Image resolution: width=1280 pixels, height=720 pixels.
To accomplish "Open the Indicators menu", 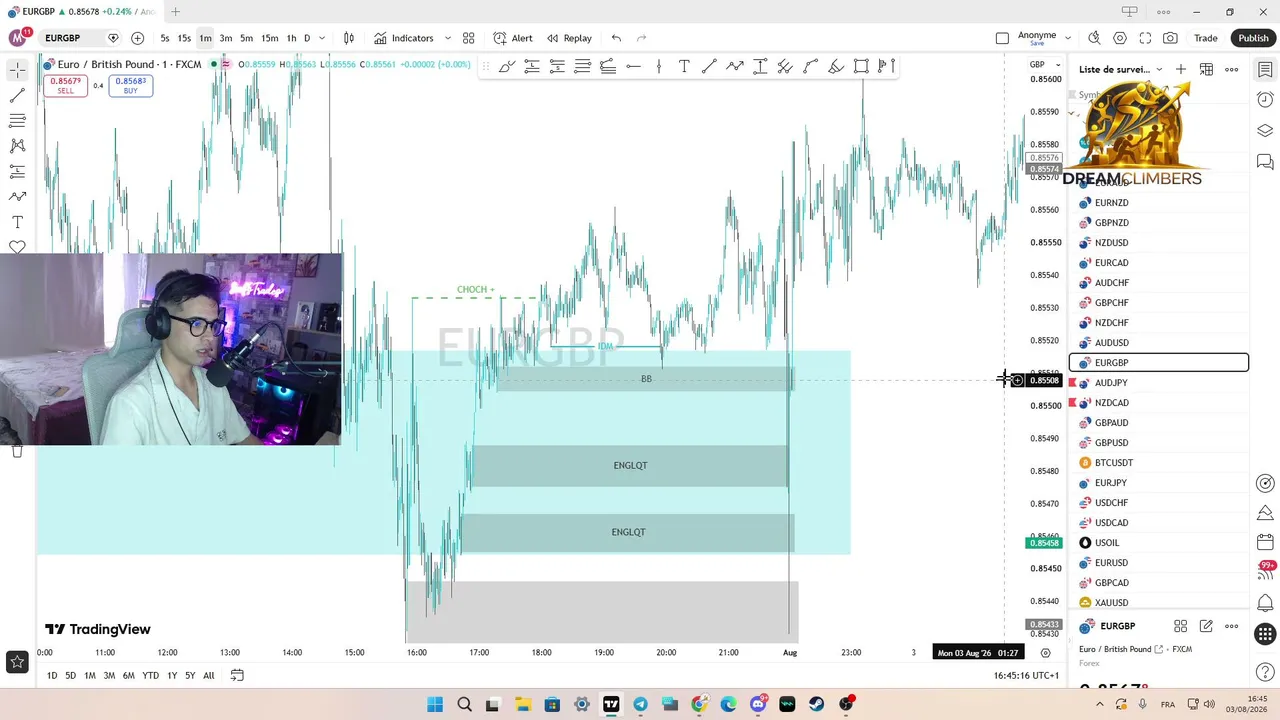I will (x=404, y=38).
